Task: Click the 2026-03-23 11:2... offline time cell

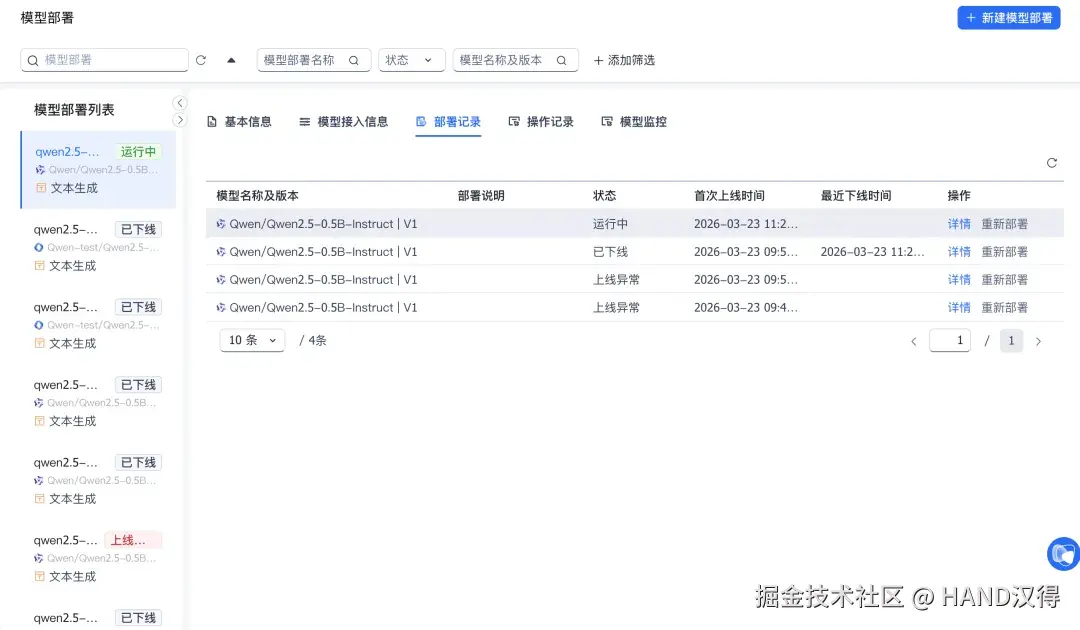Action: [872, 252]
